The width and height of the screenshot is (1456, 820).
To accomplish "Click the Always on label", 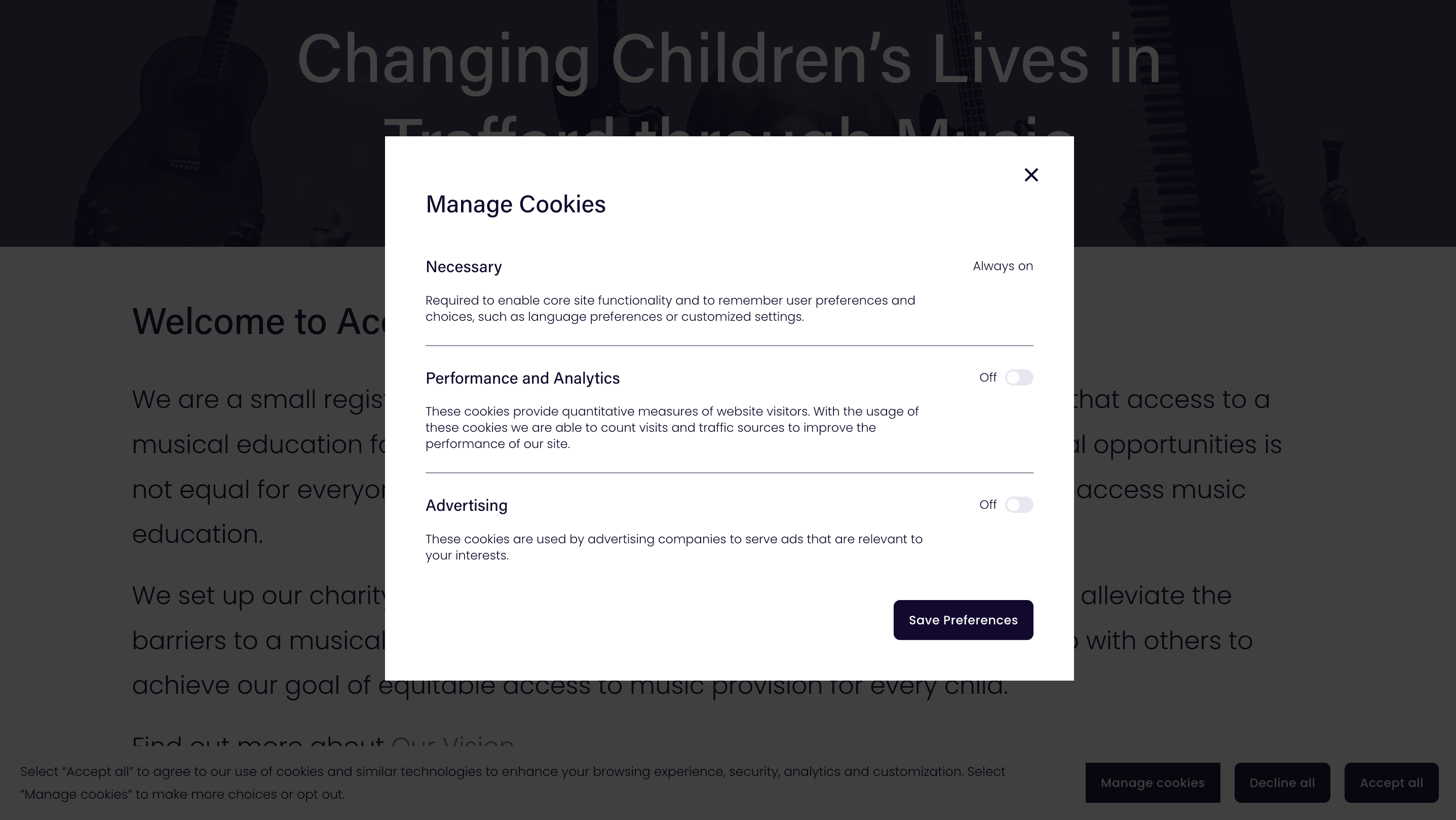I will pos(1003,266).
